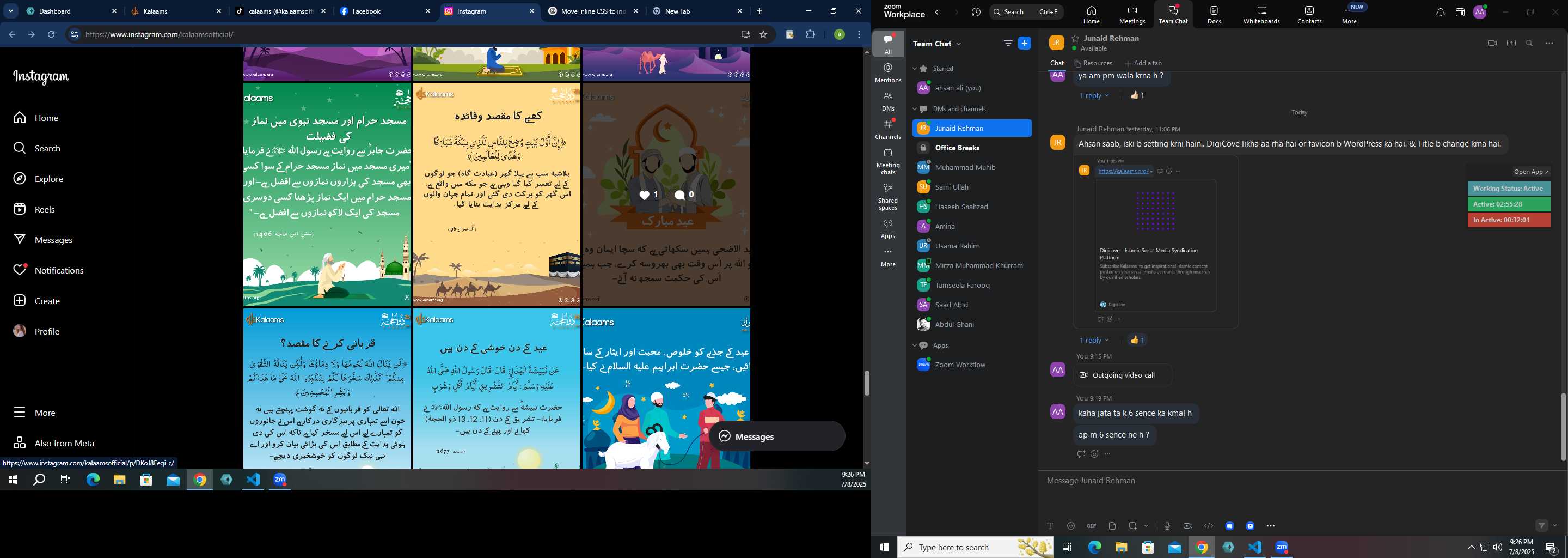
Task: Open Zoom Contacts
Action: point(1309,14)
